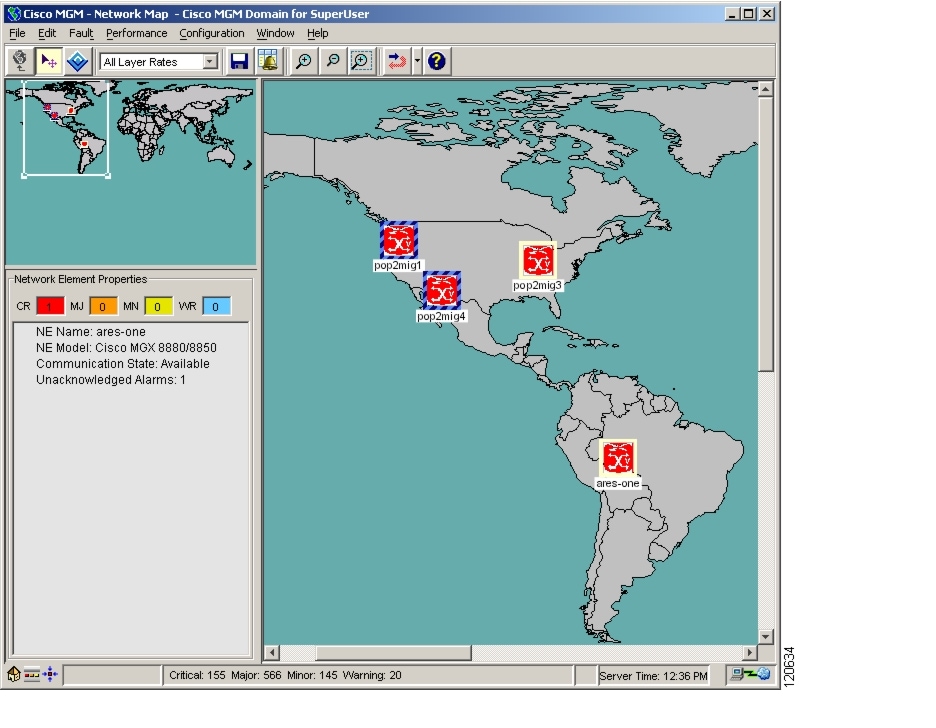The width and height of the screenshot is (936, 728).
Task: Open the Configuration menu
Action: coord(212,33)
